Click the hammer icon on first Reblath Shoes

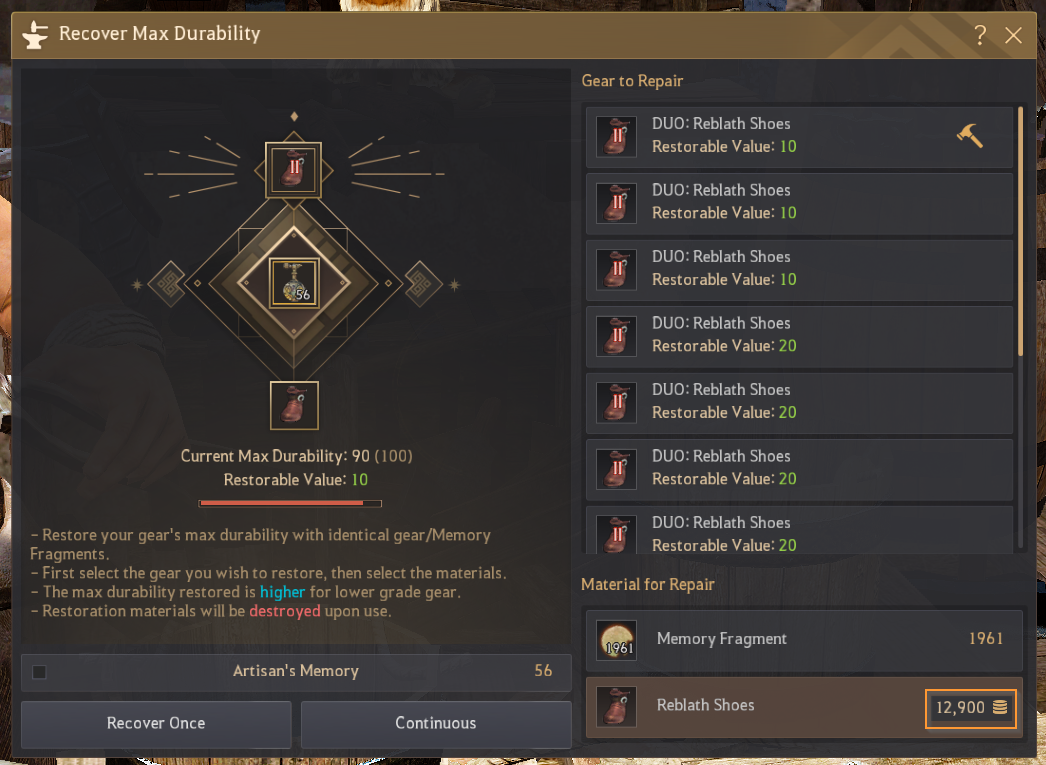click(x=969, y=136)
